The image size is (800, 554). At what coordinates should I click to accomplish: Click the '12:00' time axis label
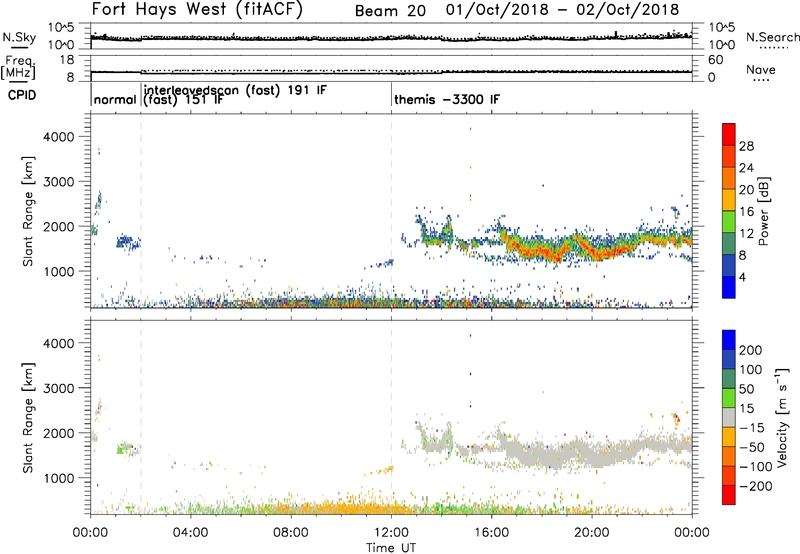pos(391,533)
